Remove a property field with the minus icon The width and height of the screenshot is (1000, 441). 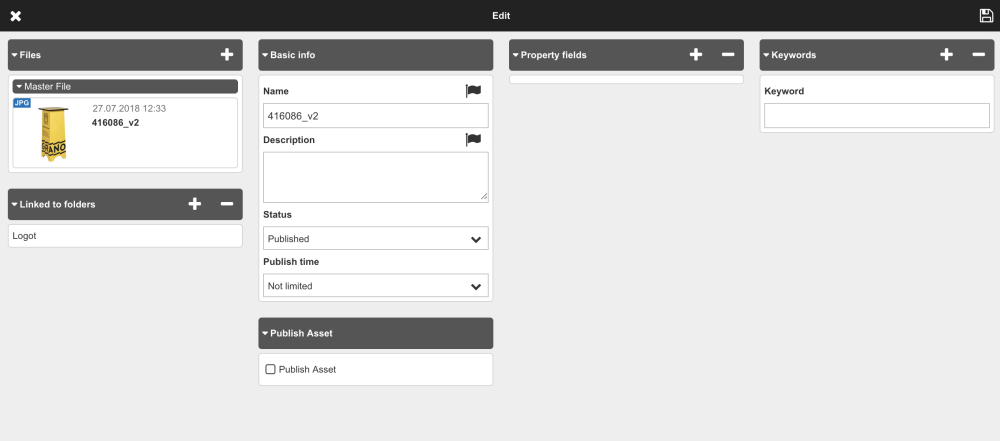[x=728, y=55]
